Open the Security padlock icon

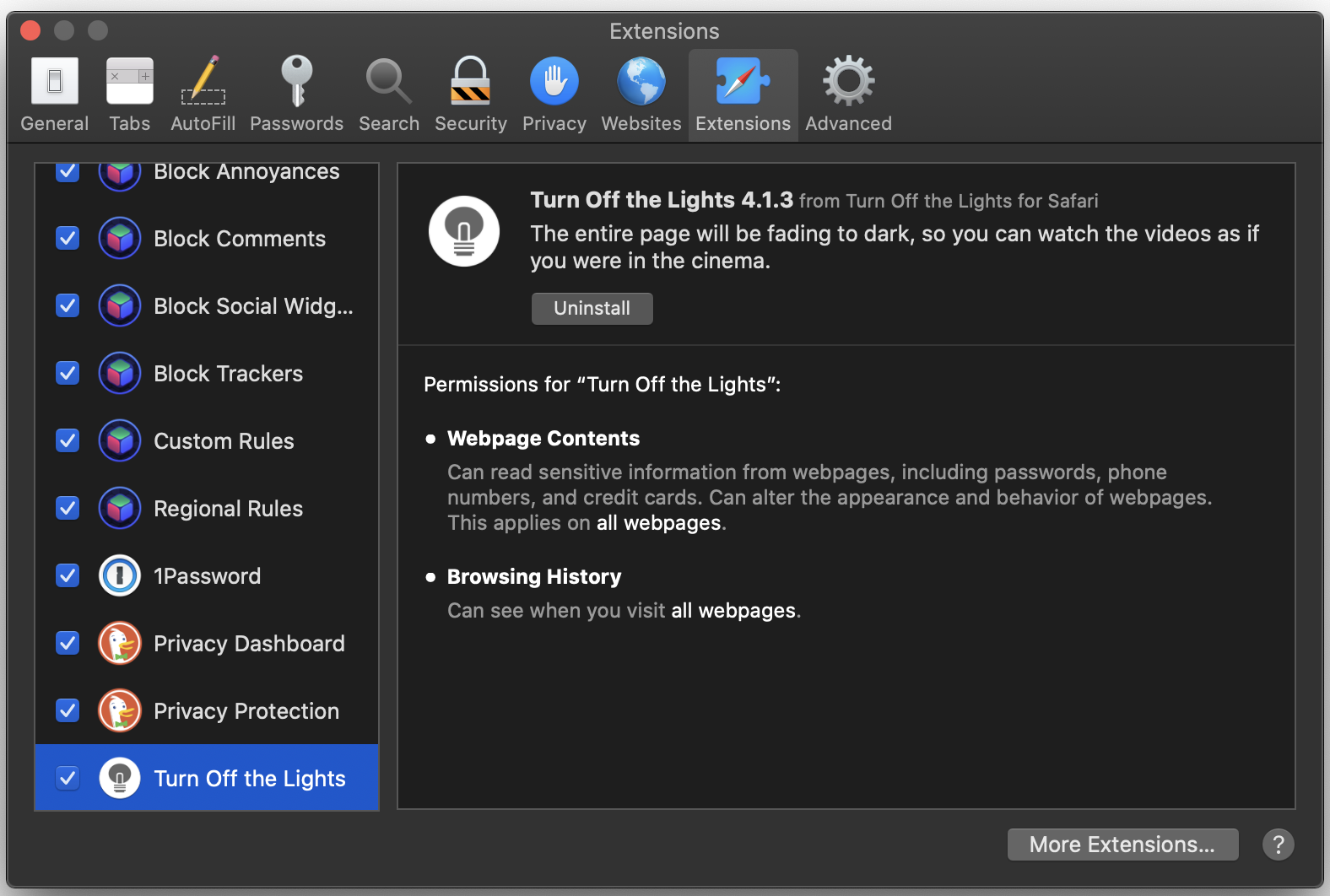click(x=470, y=81)
